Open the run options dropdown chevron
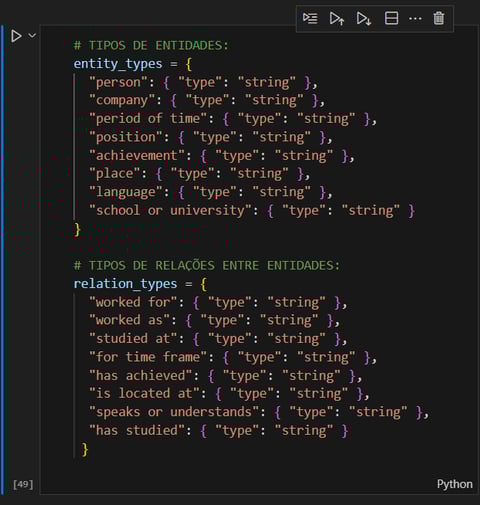Image resolution: width=480 pixels, height=505 pixels. pyautogui.click(x=32, y=35)
